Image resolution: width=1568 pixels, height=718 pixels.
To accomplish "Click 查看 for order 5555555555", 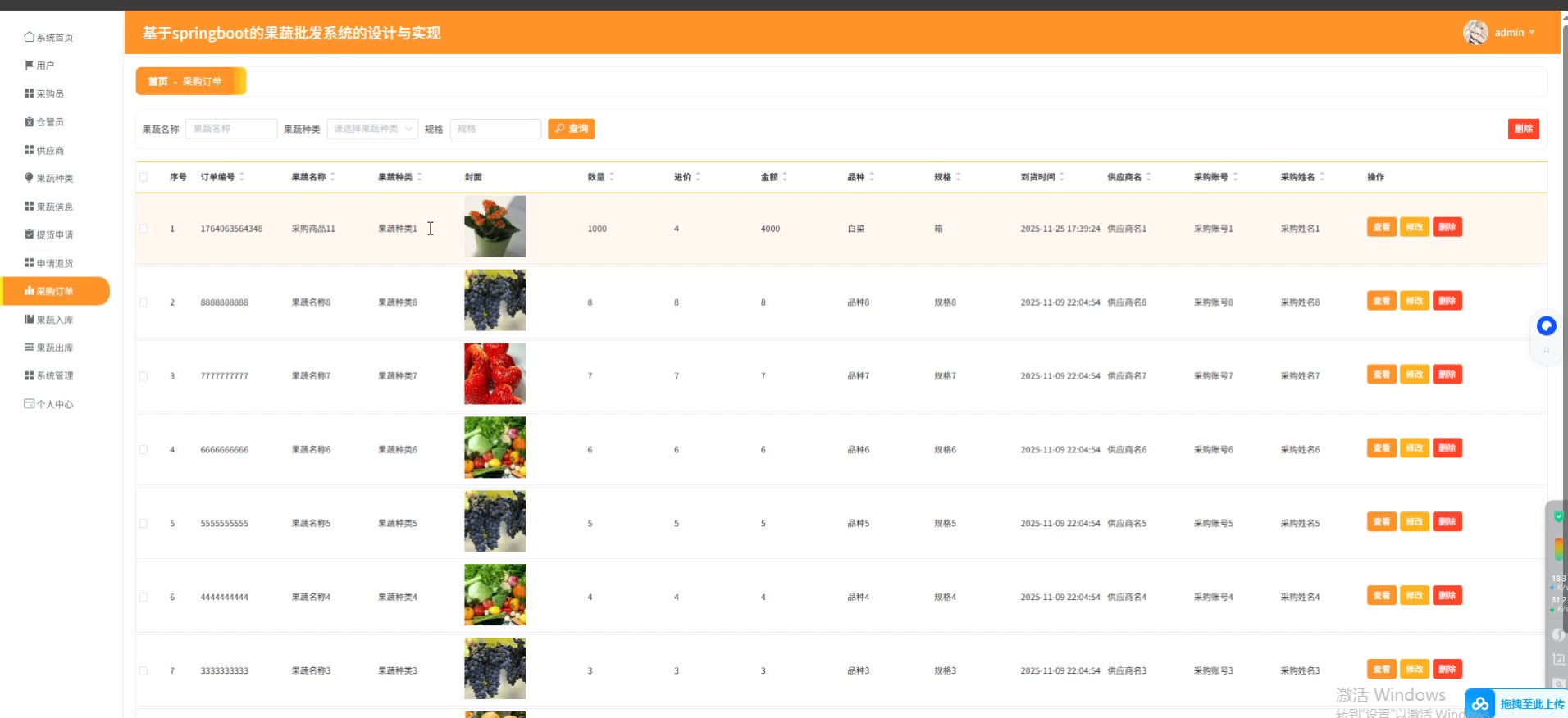I will coord(1382,522).
